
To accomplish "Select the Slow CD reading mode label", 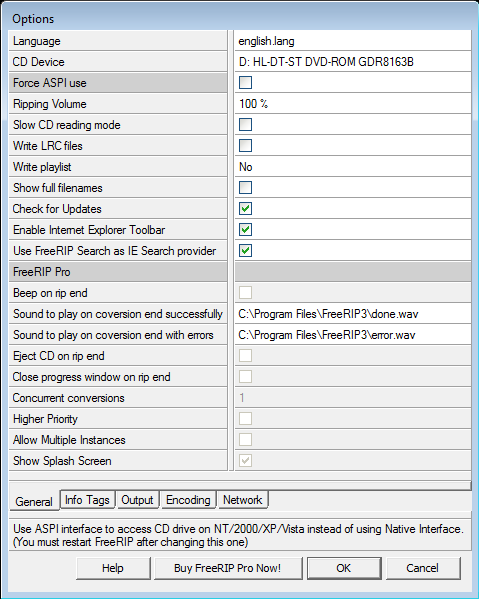I will (118, 125).
